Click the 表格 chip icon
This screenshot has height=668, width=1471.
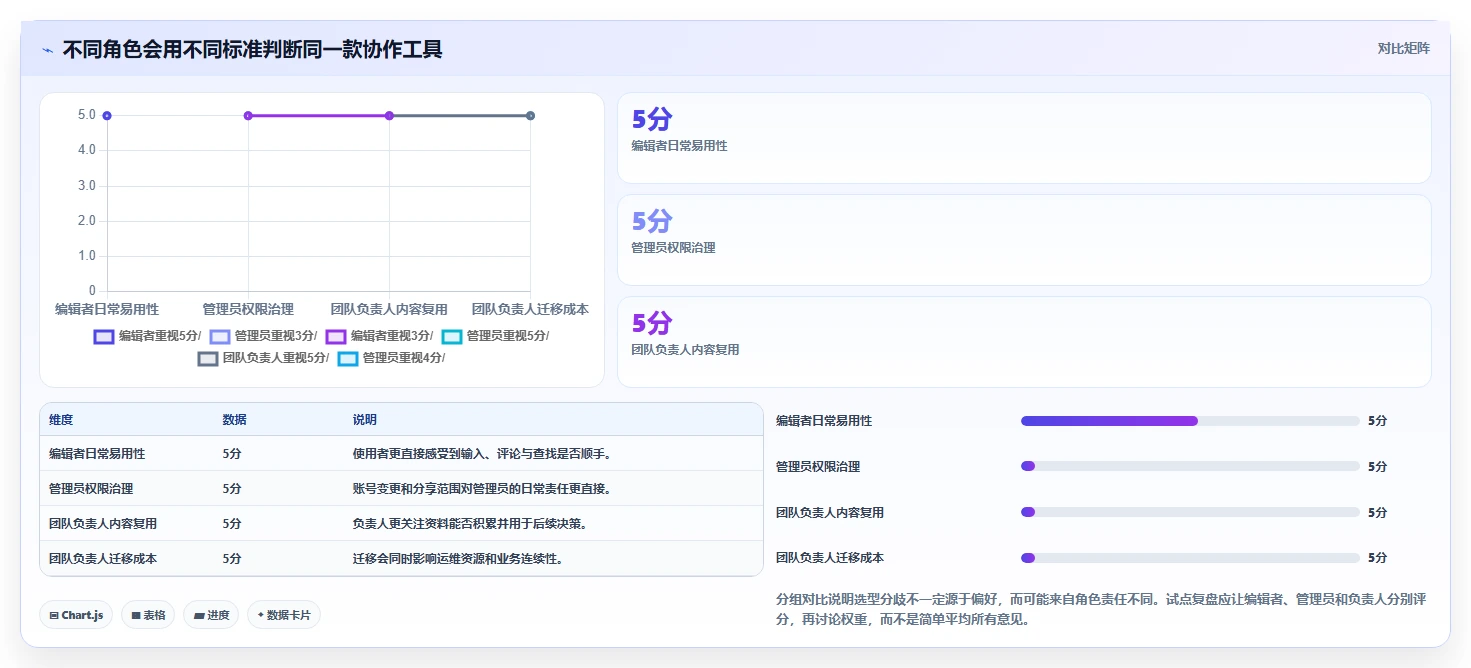[136, 615]
